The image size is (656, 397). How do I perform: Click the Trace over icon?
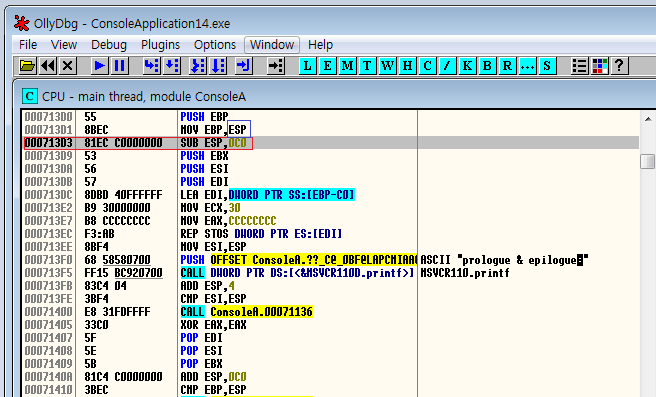[218, 66]
